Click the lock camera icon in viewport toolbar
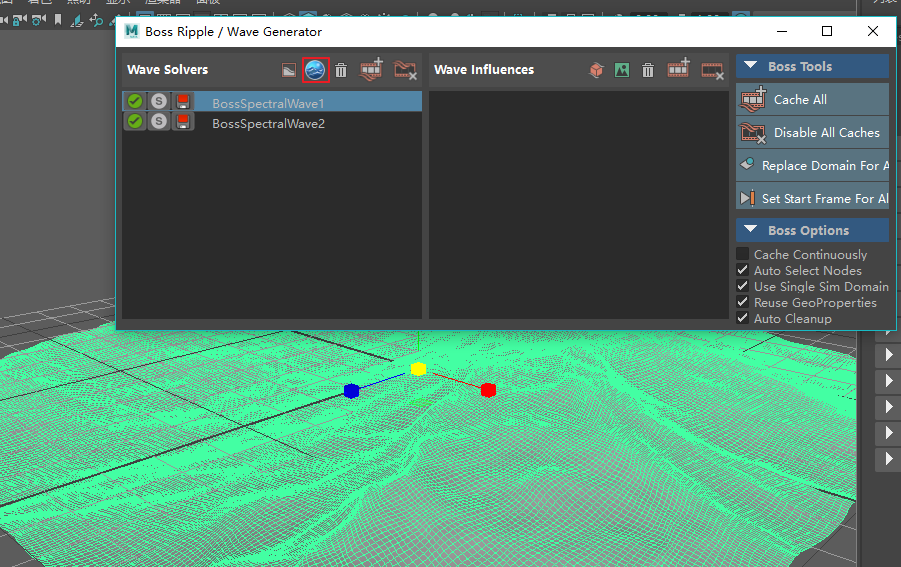The image size is (901, 567). (19, 20)
